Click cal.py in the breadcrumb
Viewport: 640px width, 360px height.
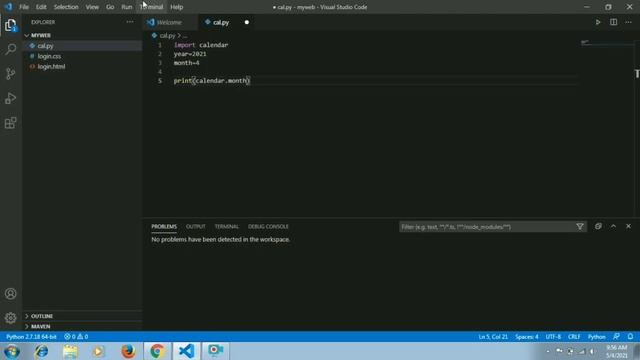(167, 36)
